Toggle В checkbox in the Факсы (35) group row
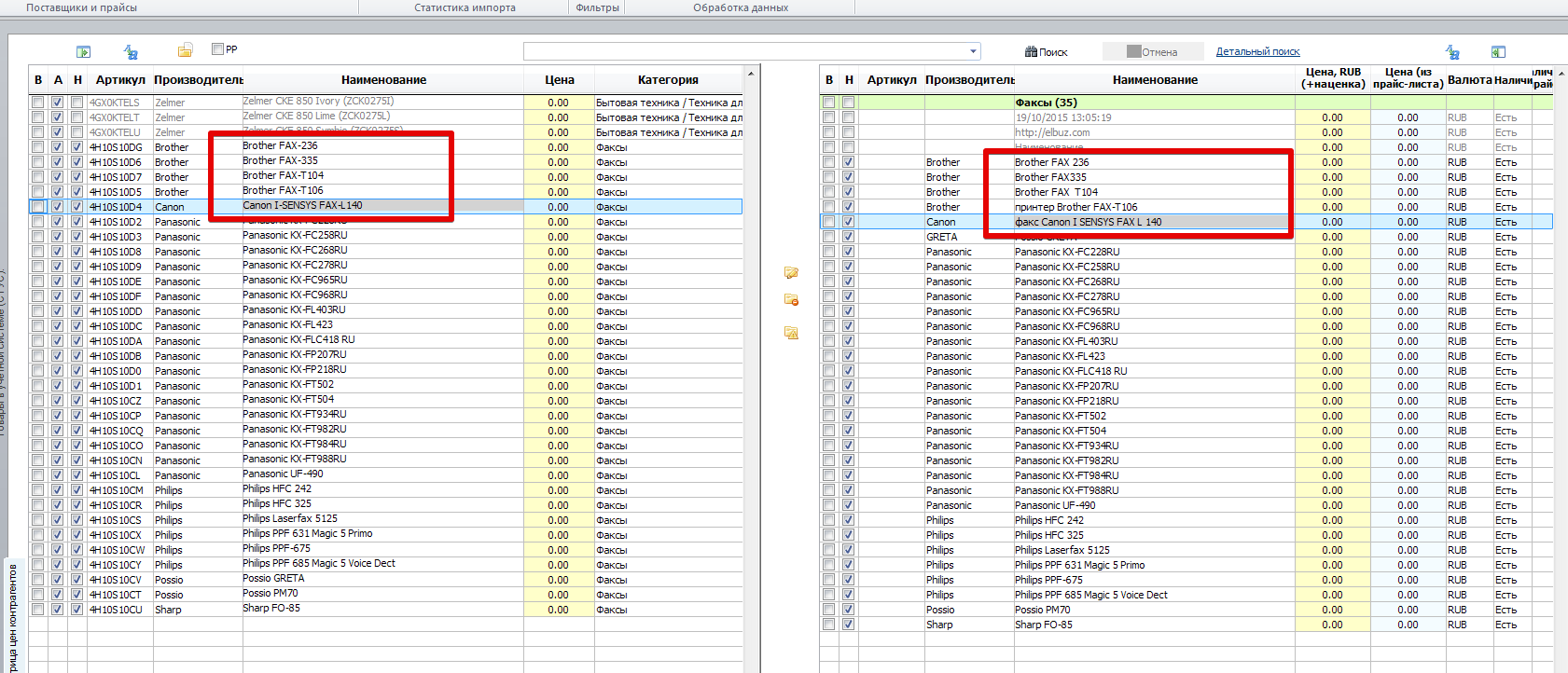 [828, 103]
